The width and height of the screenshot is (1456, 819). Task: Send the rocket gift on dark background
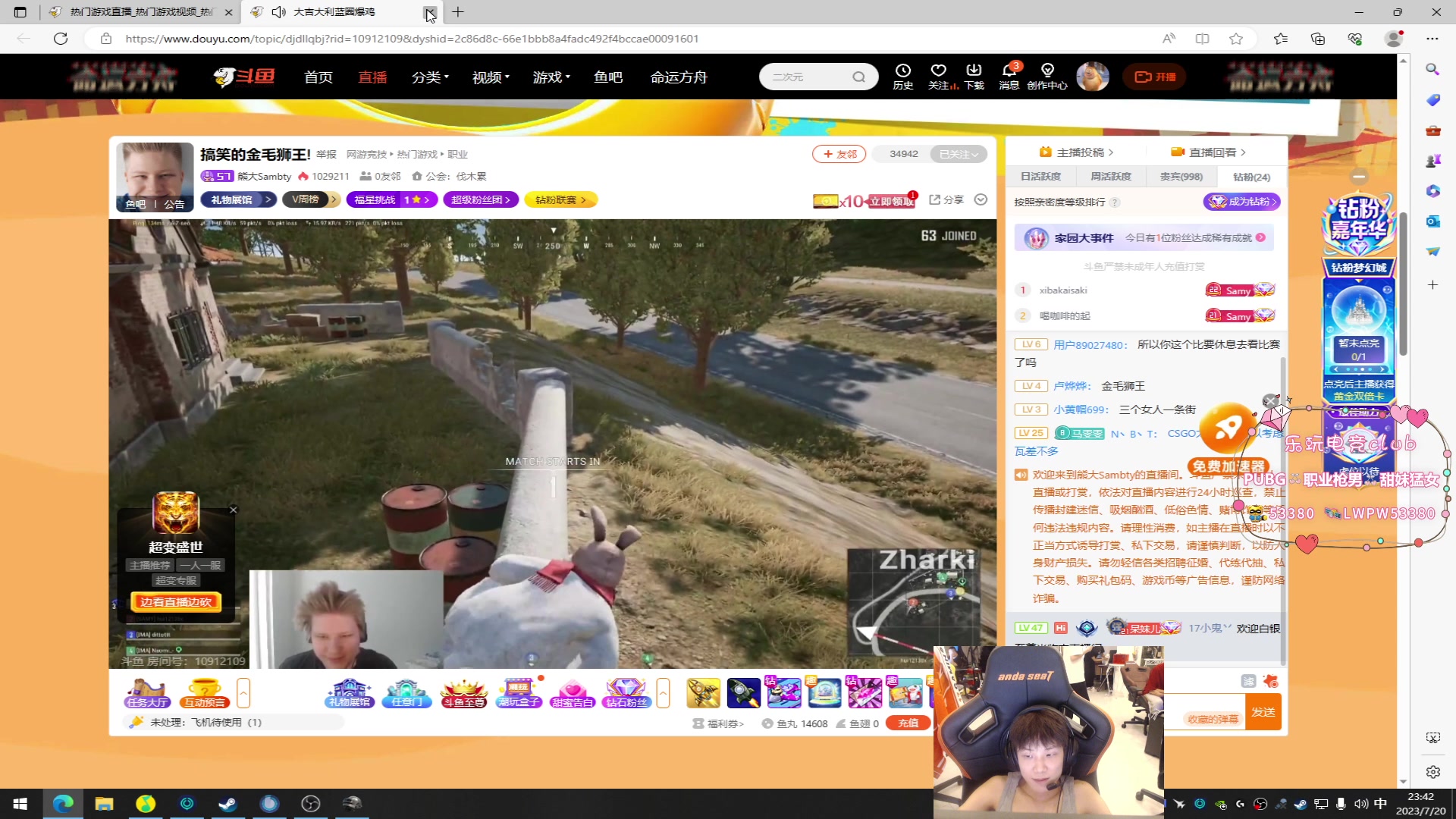coord(743,693)
